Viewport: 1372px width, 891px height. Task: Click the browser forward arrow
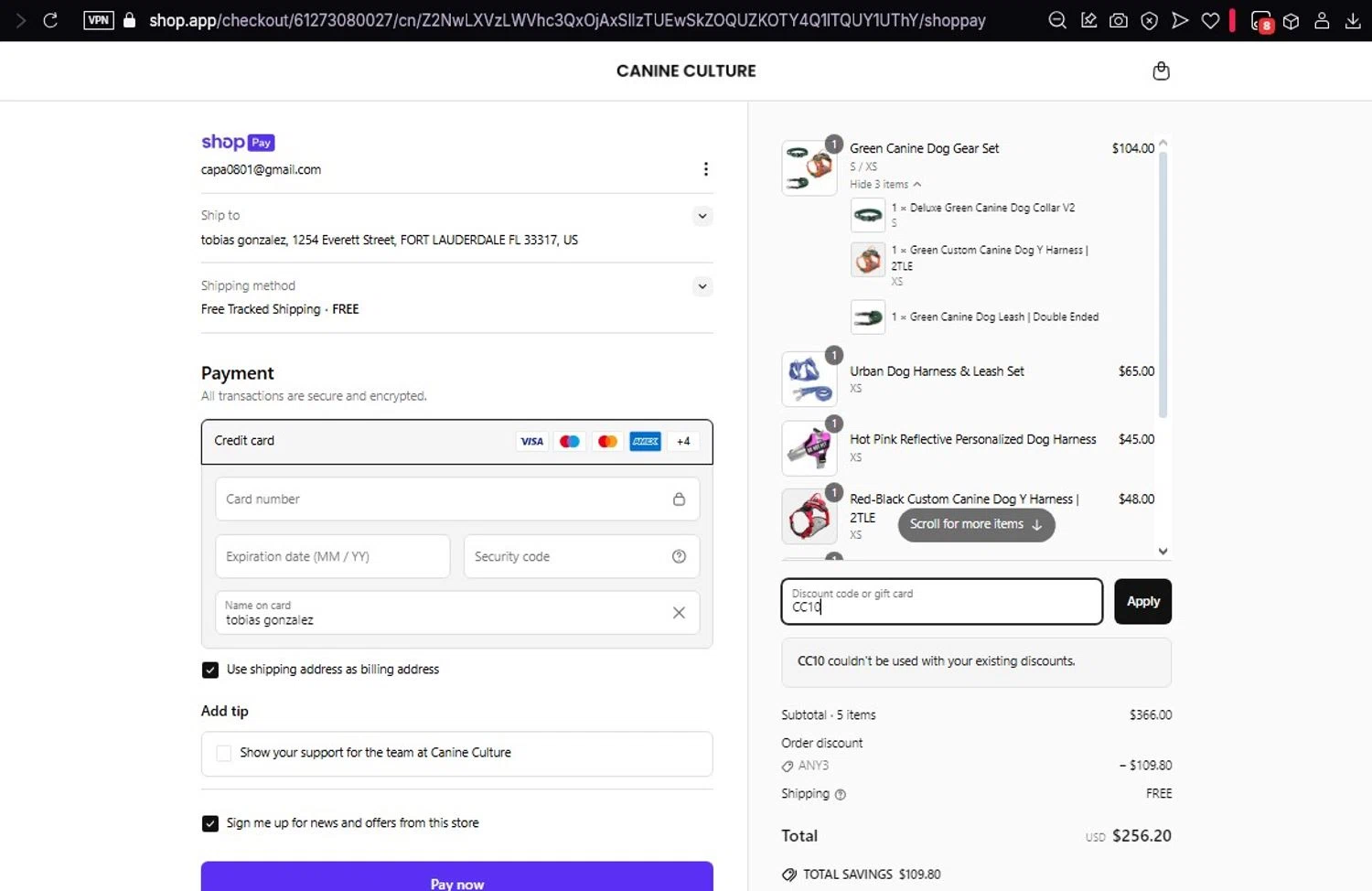(x=20, y=20)
